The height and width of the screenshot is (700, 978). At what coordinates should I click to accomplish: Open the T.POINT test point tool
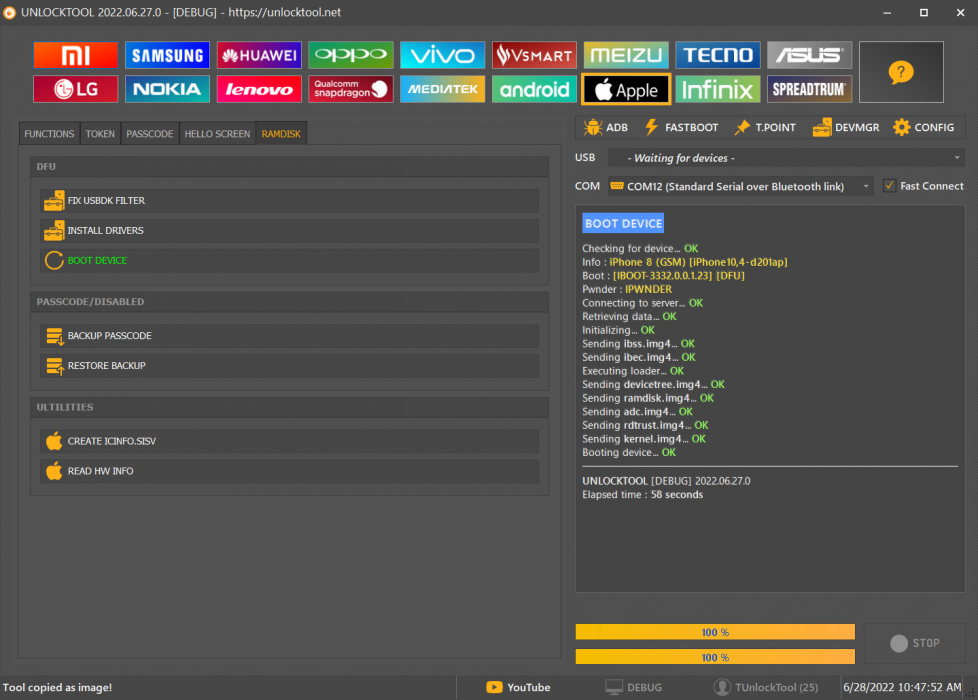(765, 127)
